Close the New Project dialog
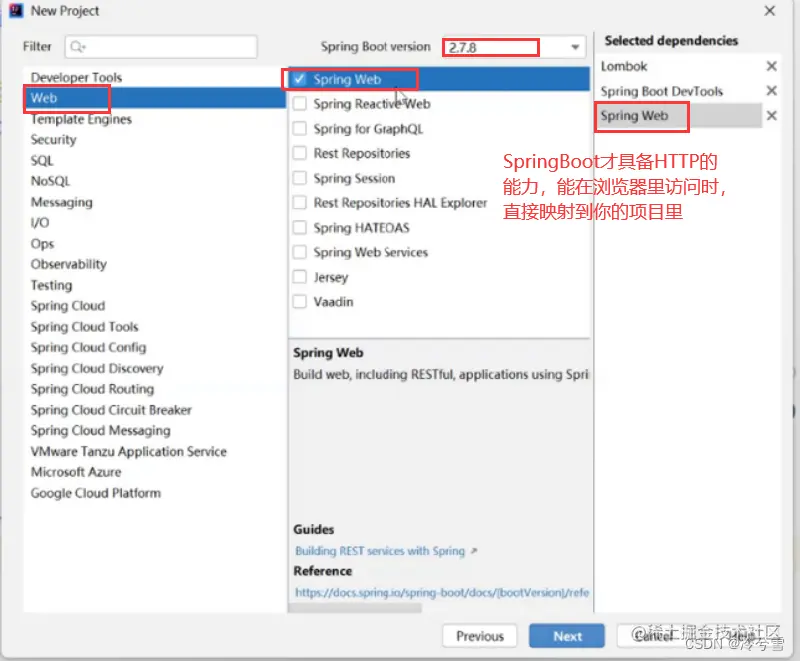Viewport: 800px width, 661px height. pos(769,11)
